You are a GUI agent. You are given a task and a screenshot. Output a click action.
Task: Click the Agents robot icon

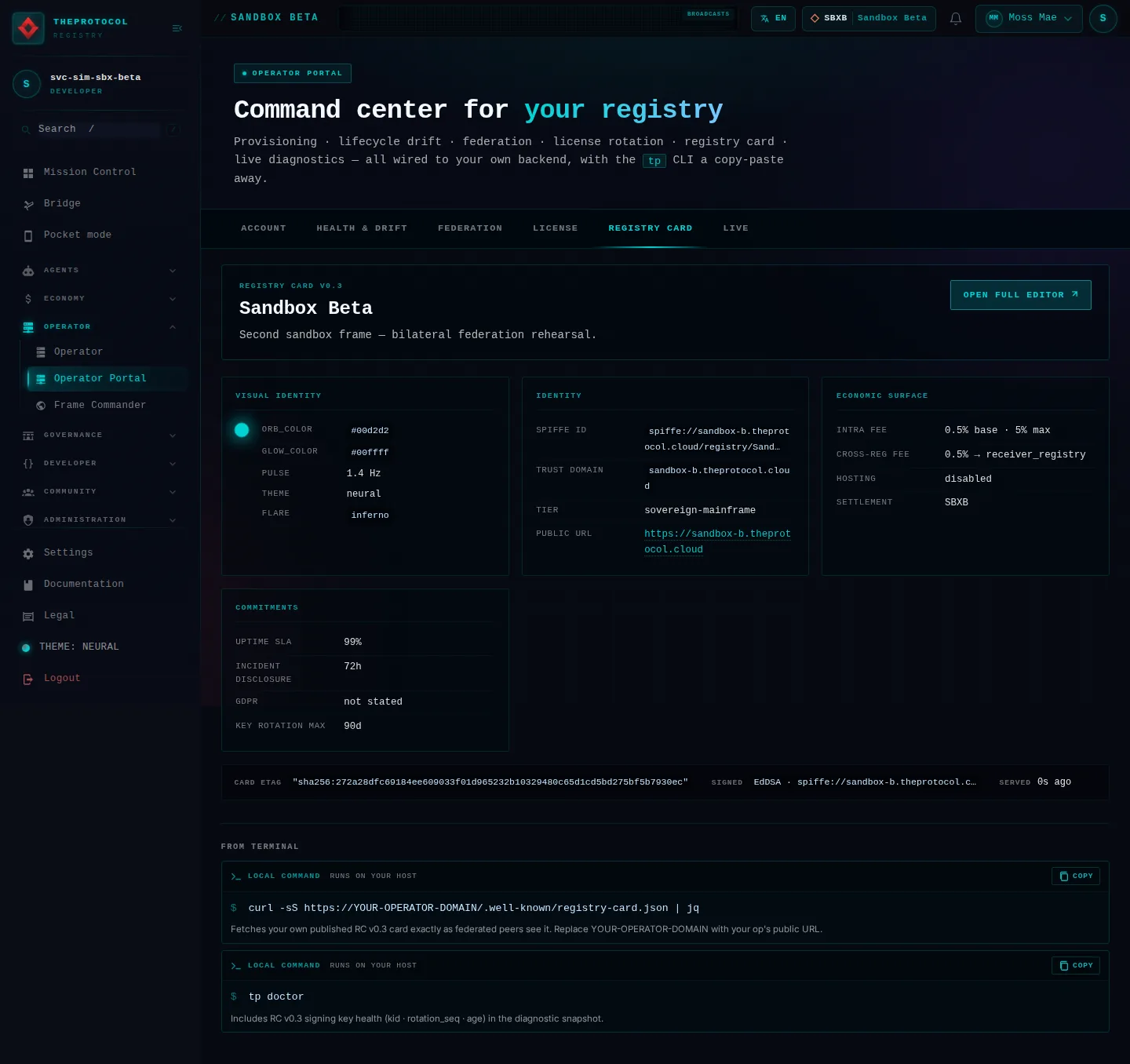click(x=28, y=271)
